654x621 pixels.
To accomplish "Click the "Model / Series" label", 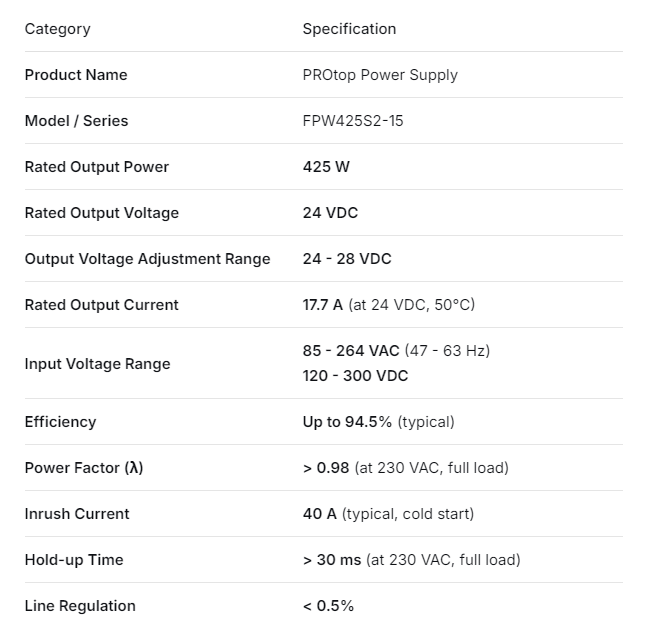I will pos(76,121).
